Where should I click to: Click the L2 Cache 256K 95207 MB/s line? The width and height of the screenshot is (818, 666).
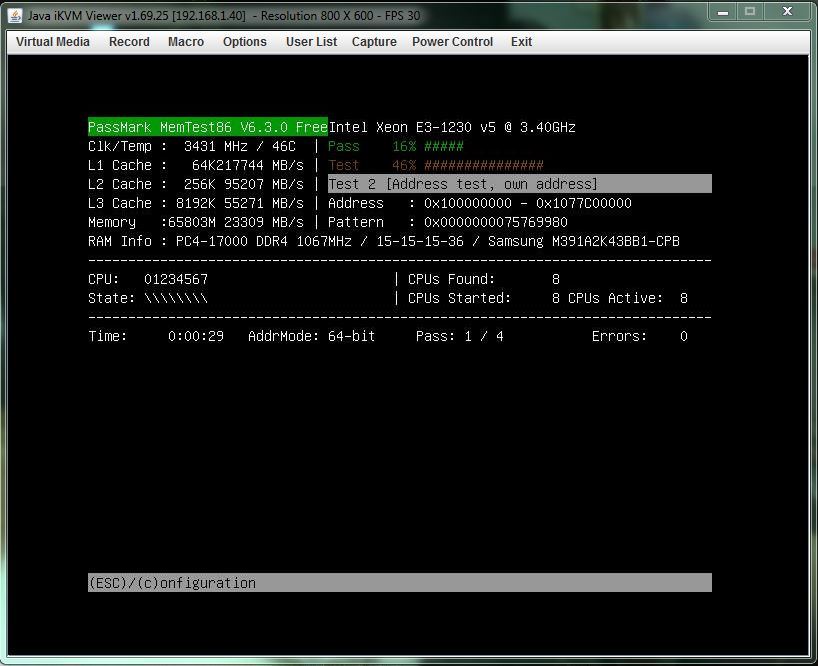pos(196,184)
